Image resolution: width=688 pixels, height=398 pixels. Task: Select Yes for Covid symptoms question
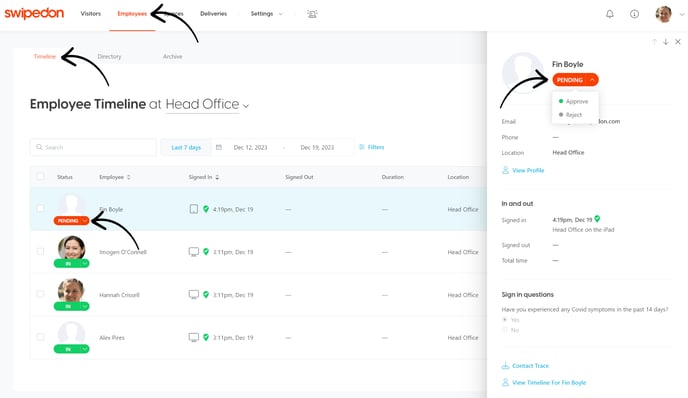[x=505, y=320]
